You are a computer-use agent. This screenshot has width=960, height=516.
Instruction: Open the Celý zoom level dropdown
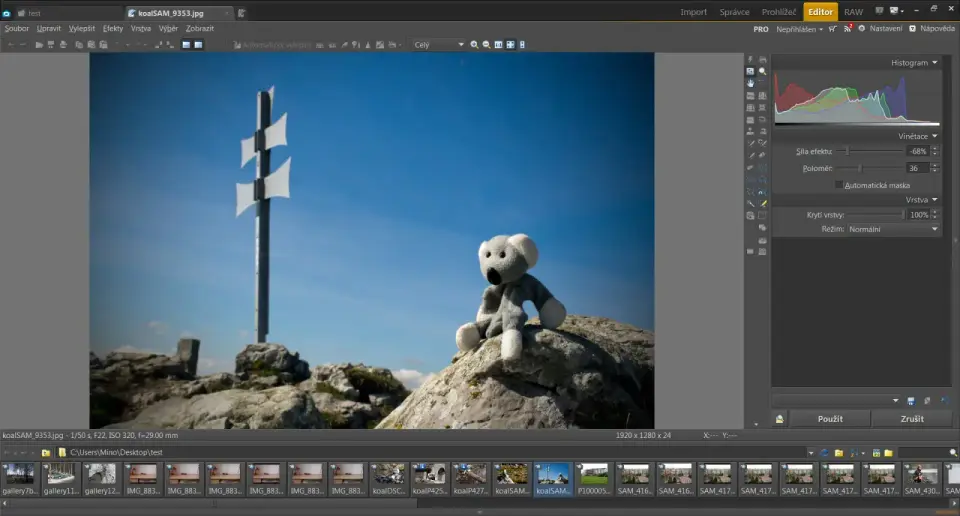pos(439,45)
